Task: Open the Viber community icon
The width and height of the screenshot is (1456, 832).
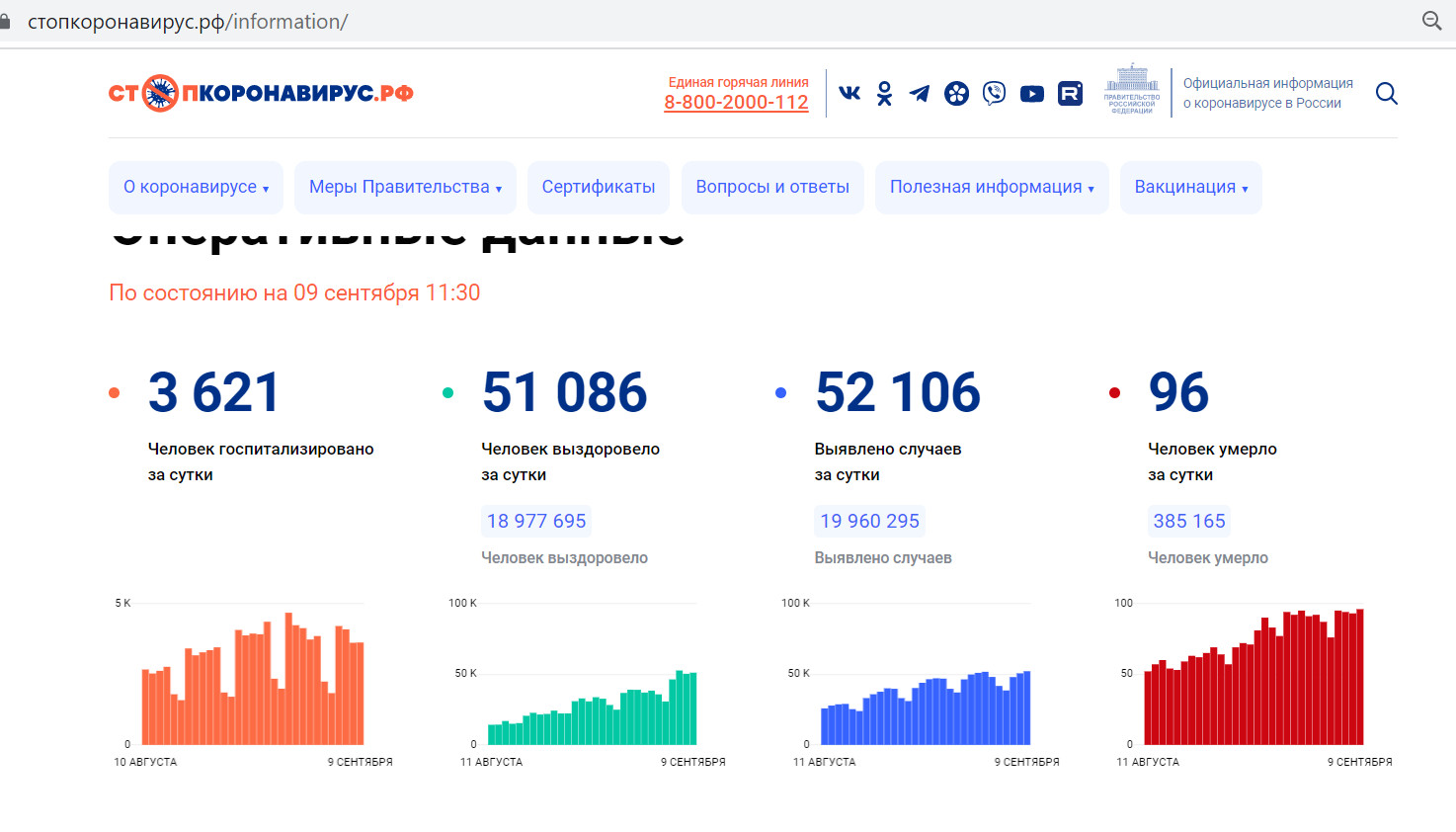Action: point(994,92)
